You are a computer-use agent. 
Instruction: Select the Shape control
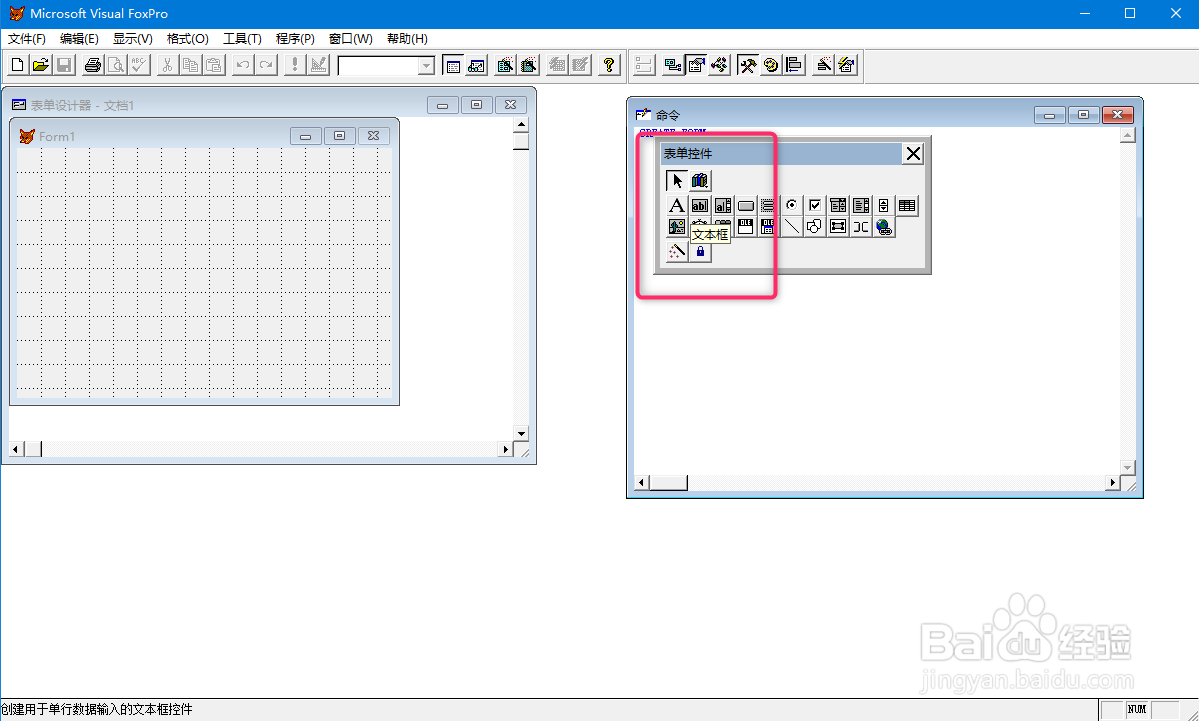[815, 227]
